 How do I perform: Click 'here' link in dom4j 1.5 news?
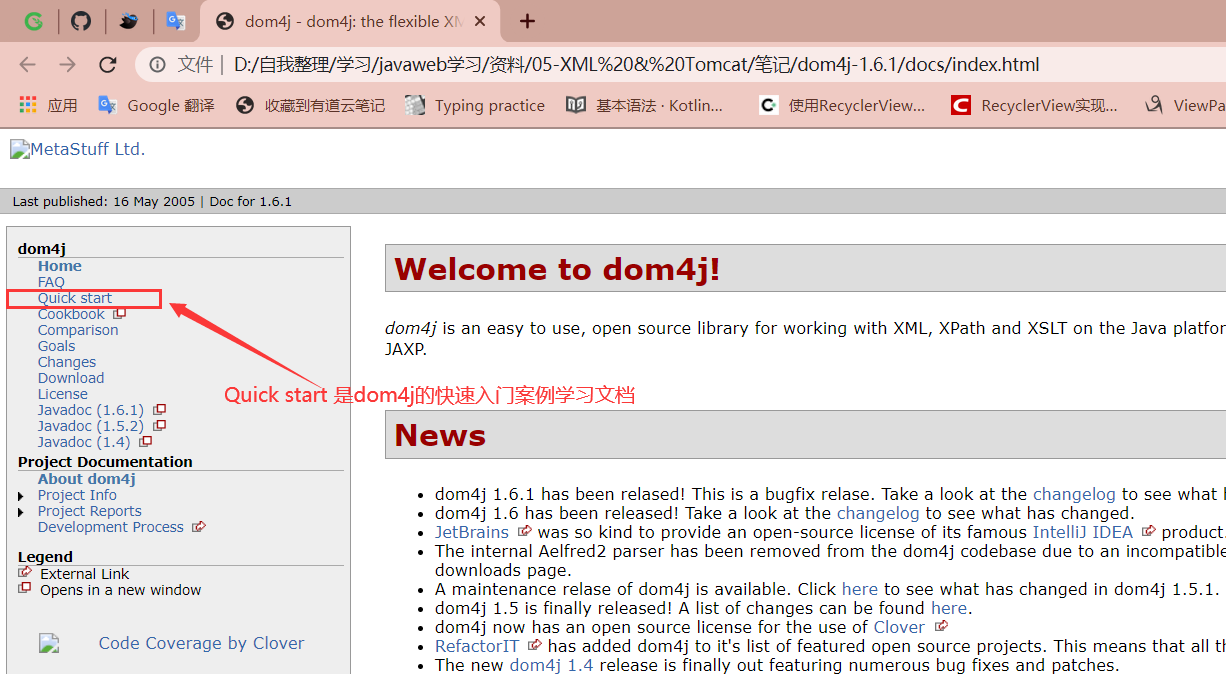point(949,608)
